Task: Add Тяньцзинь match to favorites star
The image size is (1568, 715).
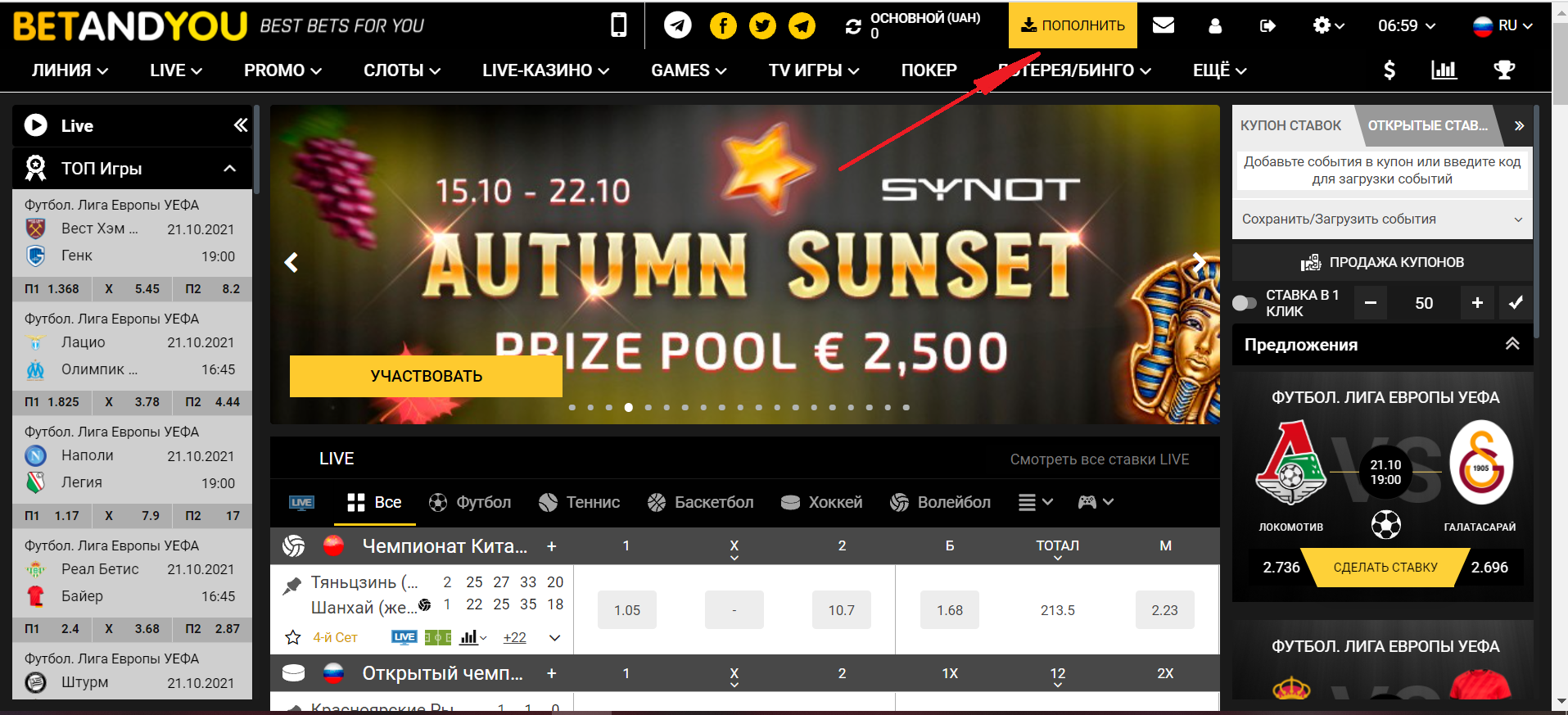Action: pos(292,637)
